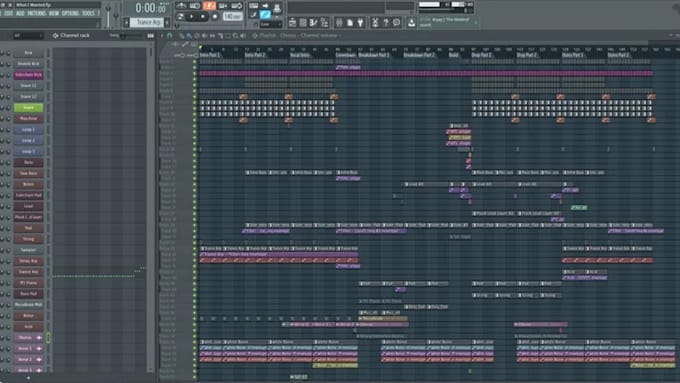Open the PATTERNS menu
Viewport: 680px width, 383px height.
click(37, 13)
